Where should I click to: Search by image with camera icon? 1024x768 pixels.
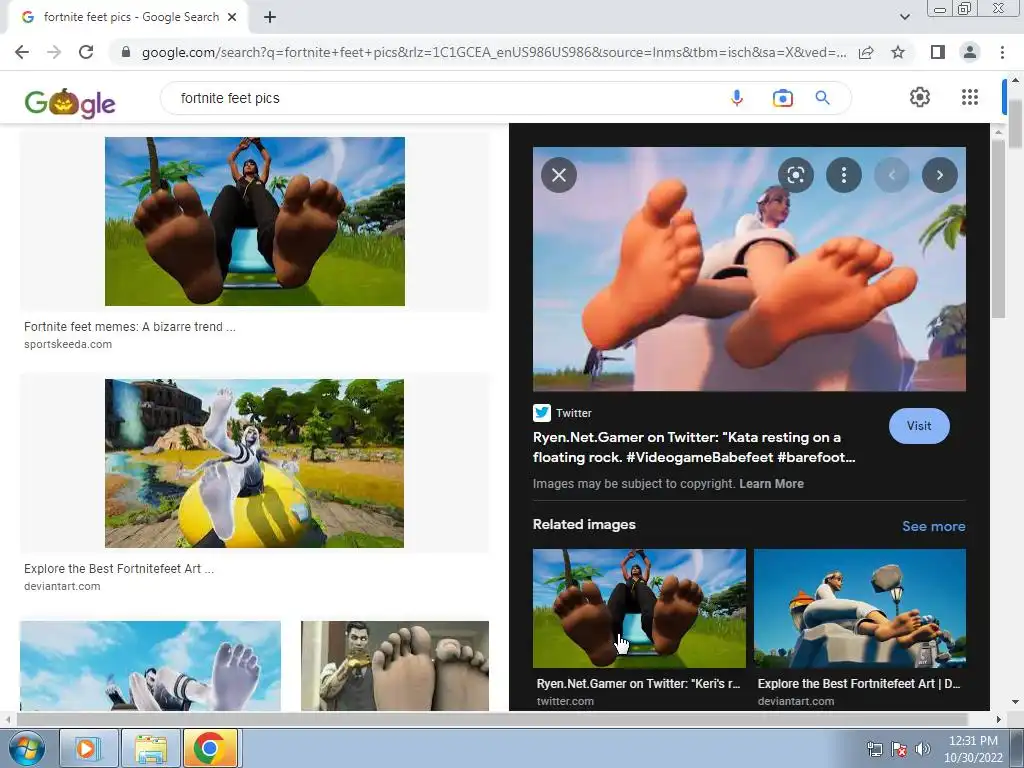[782, 98]
